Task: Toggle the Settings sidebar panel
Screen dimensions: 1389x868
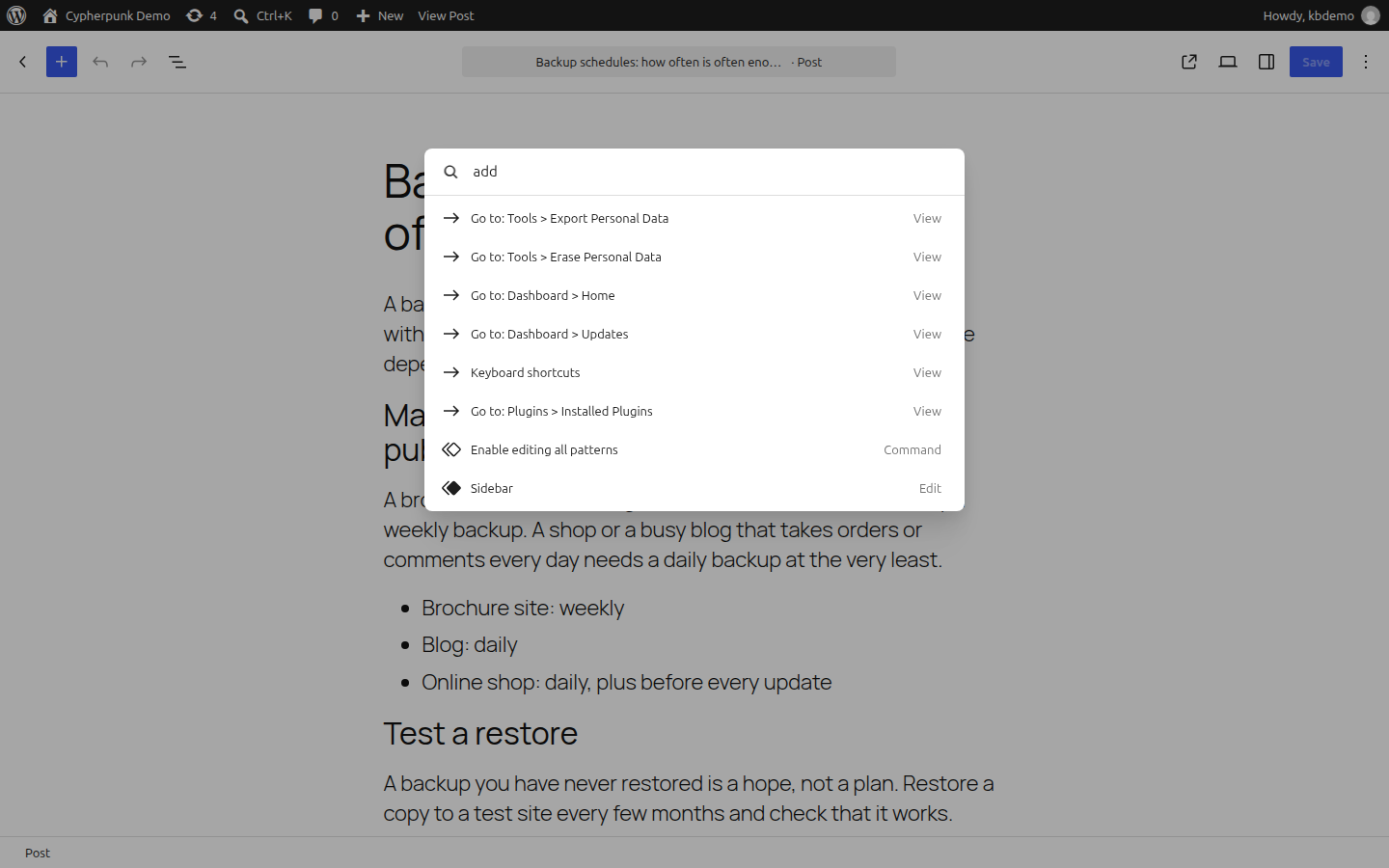Action: [x=1266, y=62]
